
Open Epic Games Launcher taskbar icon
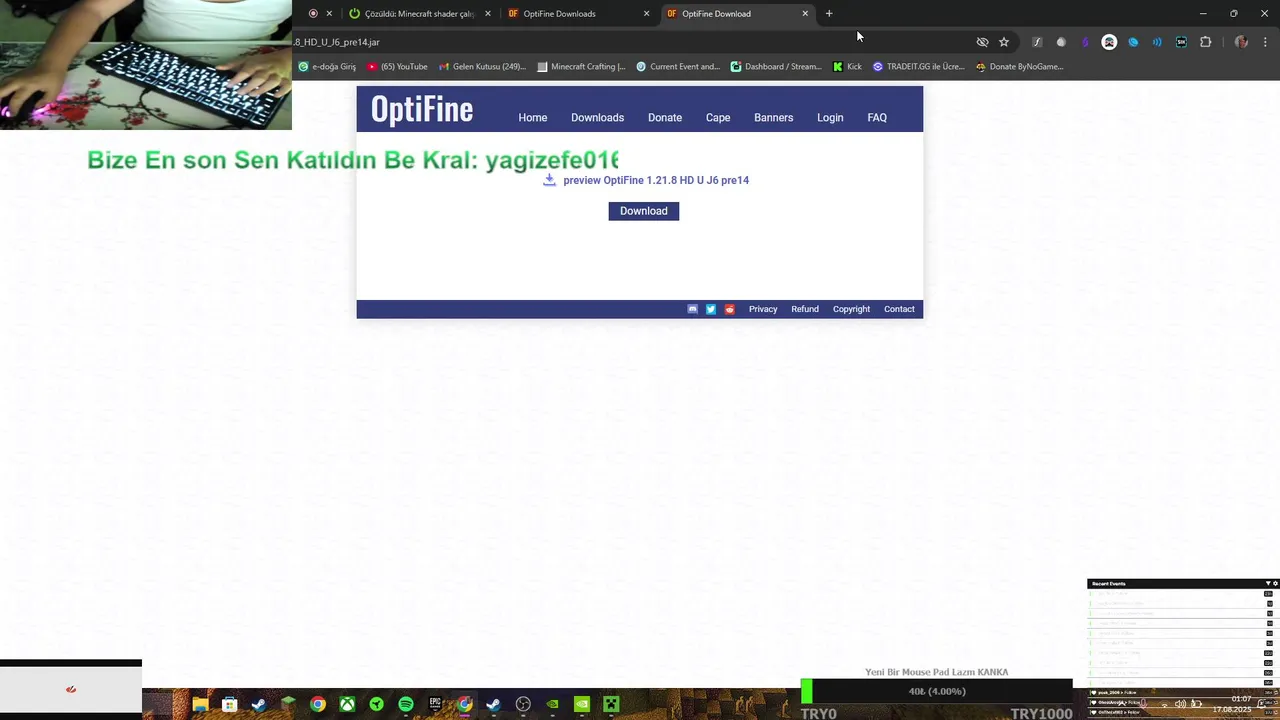point(435,704)
